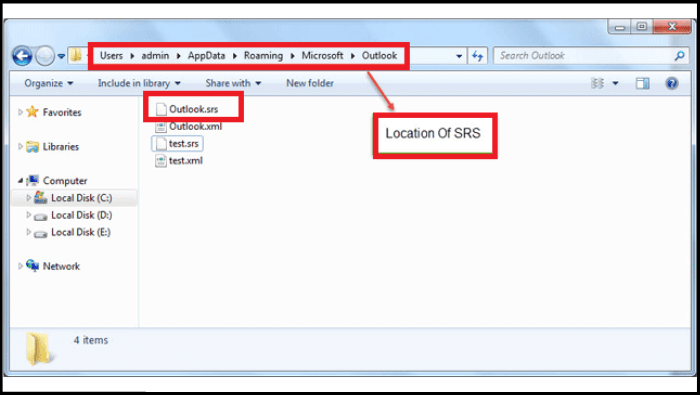The image size is (700, 395).
Task: Select Microsoft in the address path
Action: (322, 55)
